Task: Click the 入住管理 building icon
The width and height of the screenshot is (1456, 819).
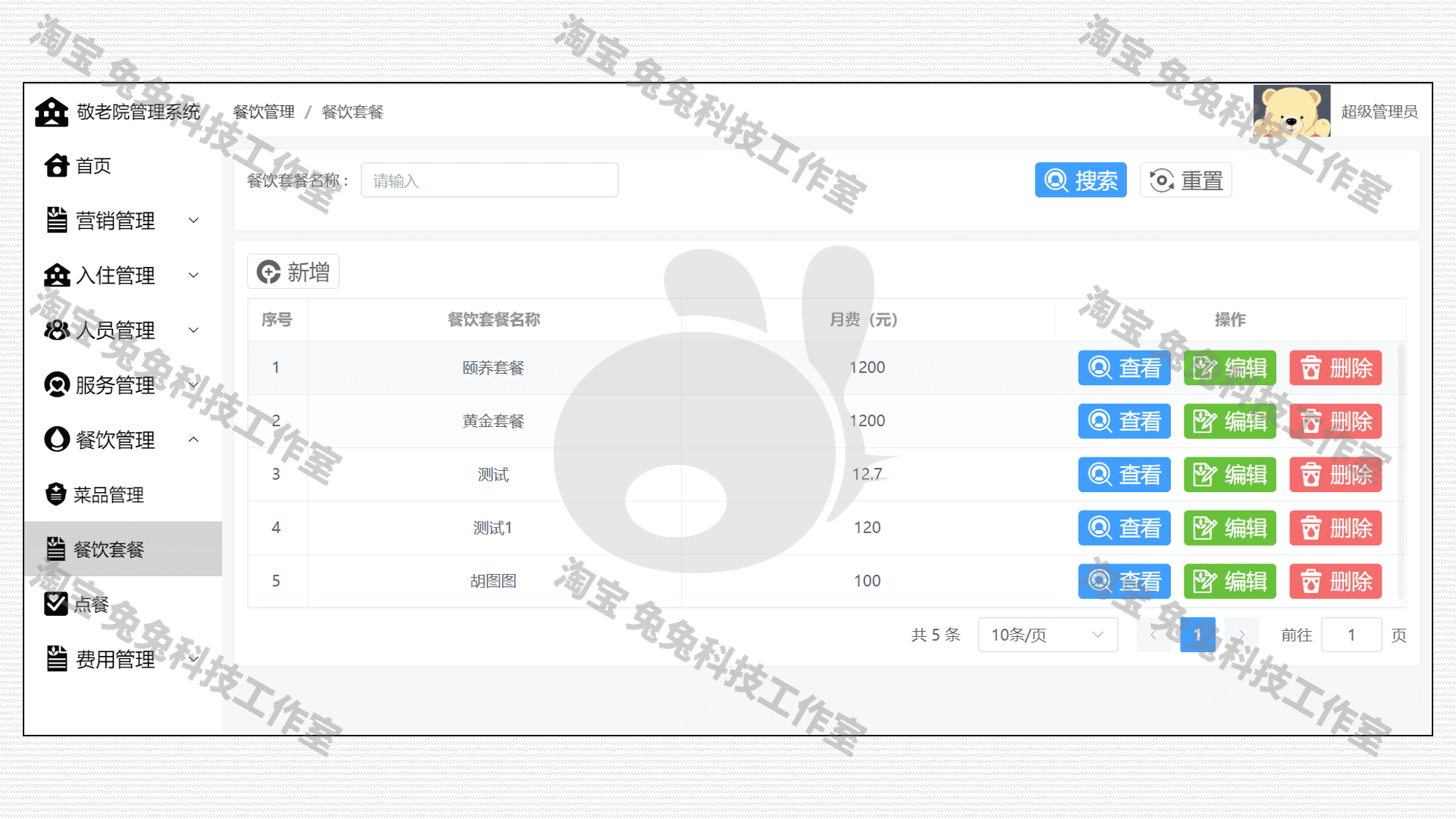Action: (57, 275)
